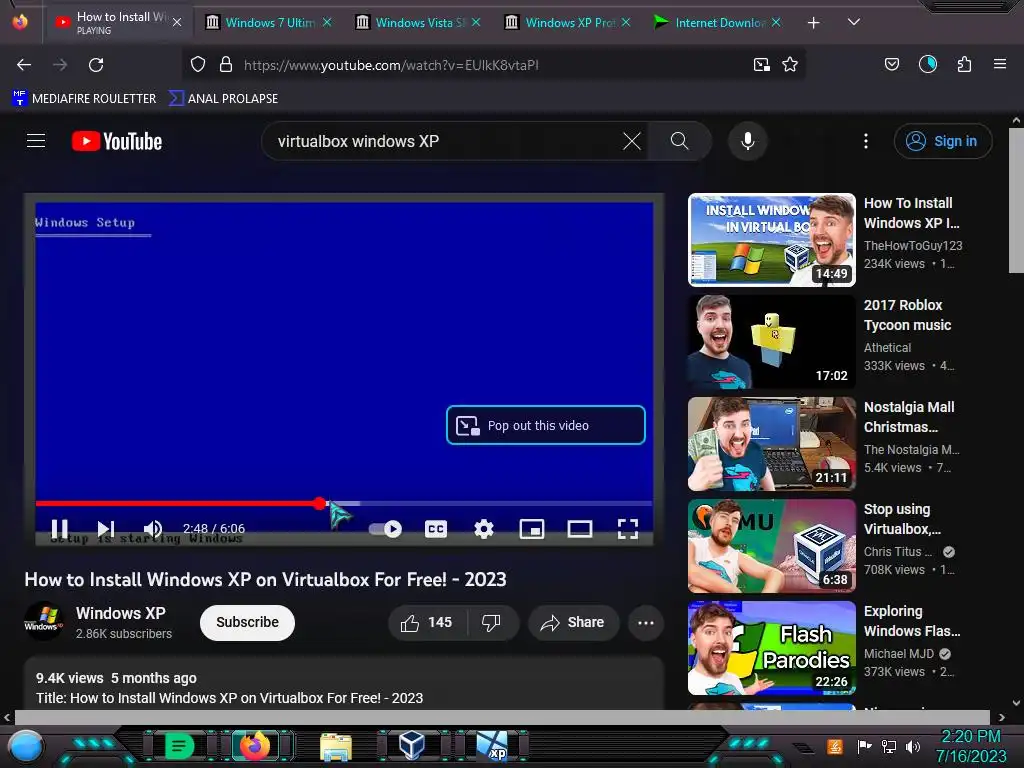Image resolution: width=1024 pixels, height=768 pixels.
Task: Submit search with magnifier button
Action: pos(679,141)
